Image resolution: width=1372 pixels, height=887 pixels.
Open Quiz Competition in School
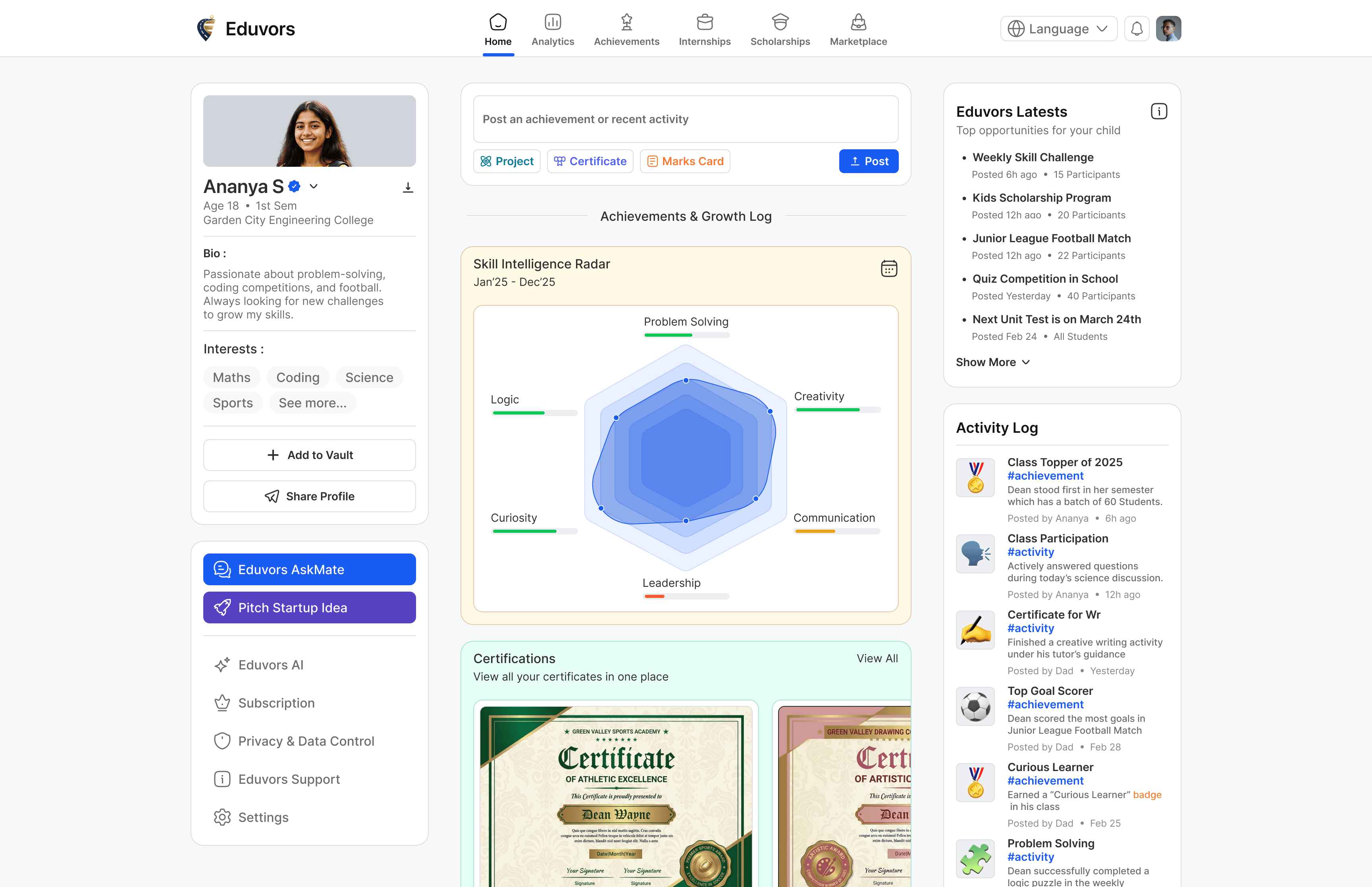point(1045,279)
